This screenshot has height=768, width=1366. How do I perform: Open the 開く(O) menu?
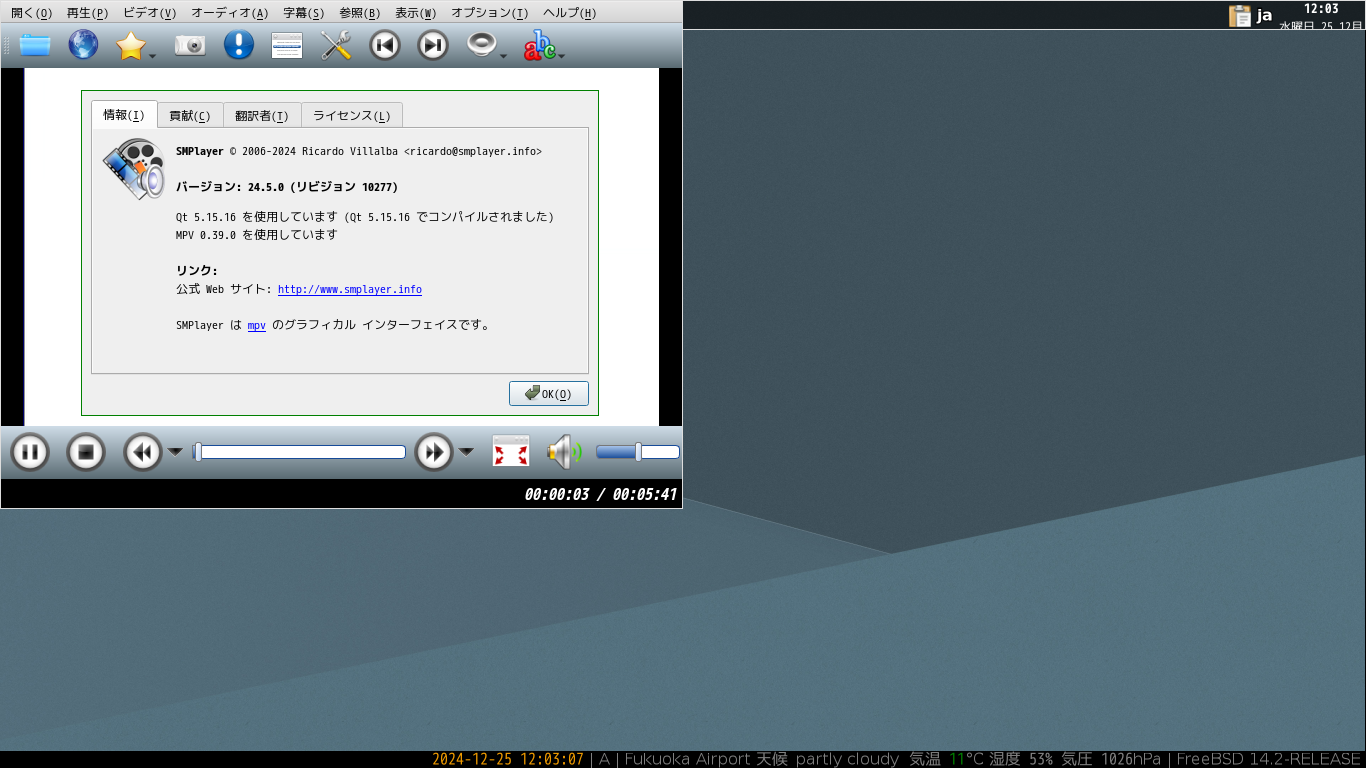point(31,13)
